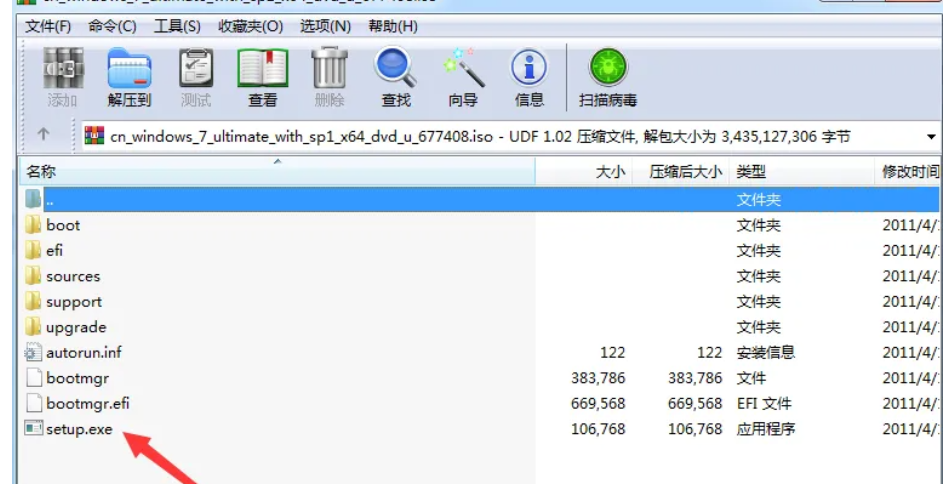Click the bootmgr file icon
The width and height of the screenshot is (947, 484).
coord(34,378)
